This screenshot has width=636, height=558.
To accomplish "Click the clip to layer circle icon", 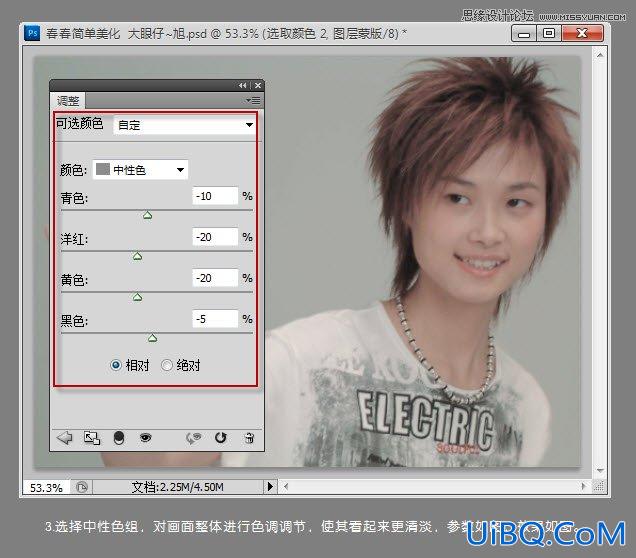I will (118, 438).
